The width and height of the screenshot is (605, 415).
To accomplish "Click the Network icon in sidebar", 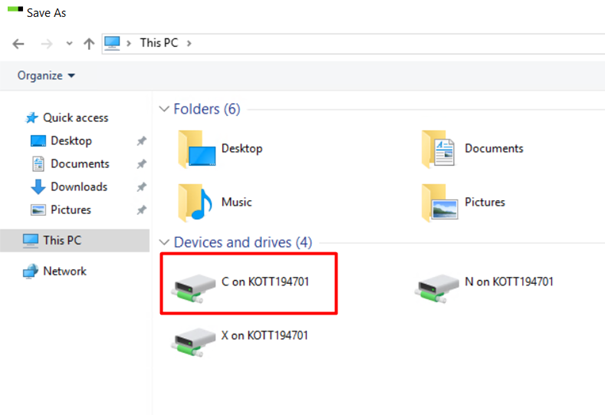I will tap(30, 271).
